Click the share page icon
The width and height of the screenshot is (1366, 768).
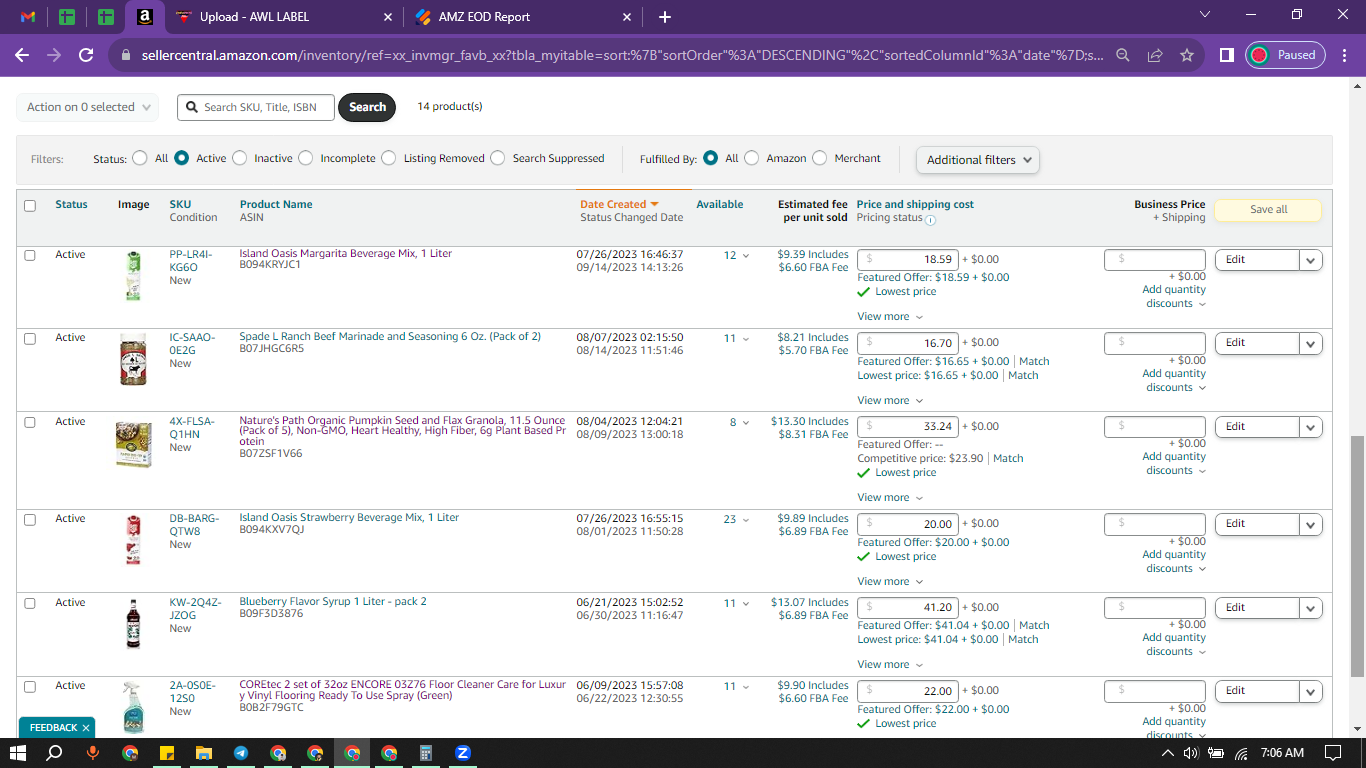[1155, 55]
